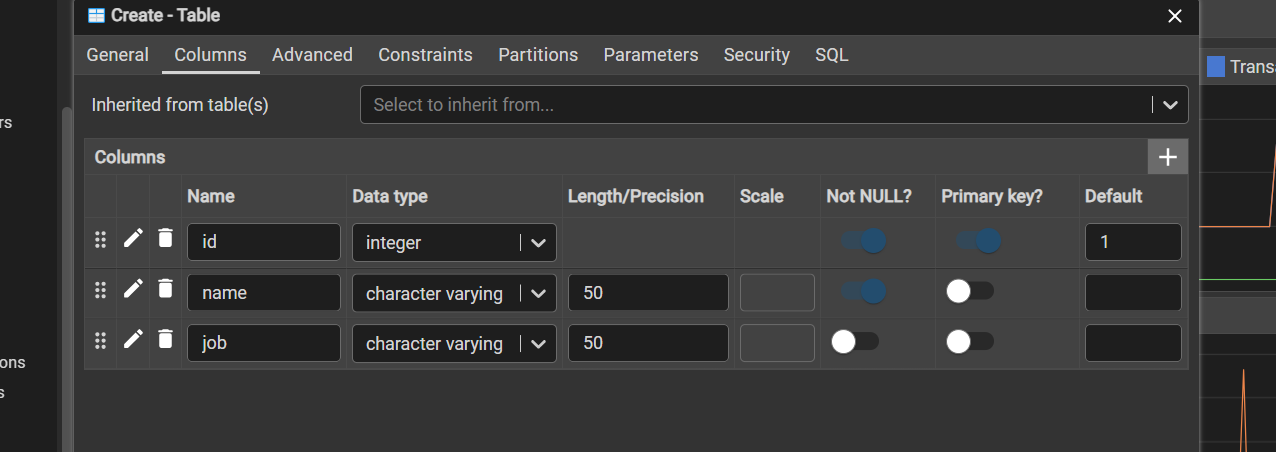Click the Length/Precision field of name column

tap(648, 293)
